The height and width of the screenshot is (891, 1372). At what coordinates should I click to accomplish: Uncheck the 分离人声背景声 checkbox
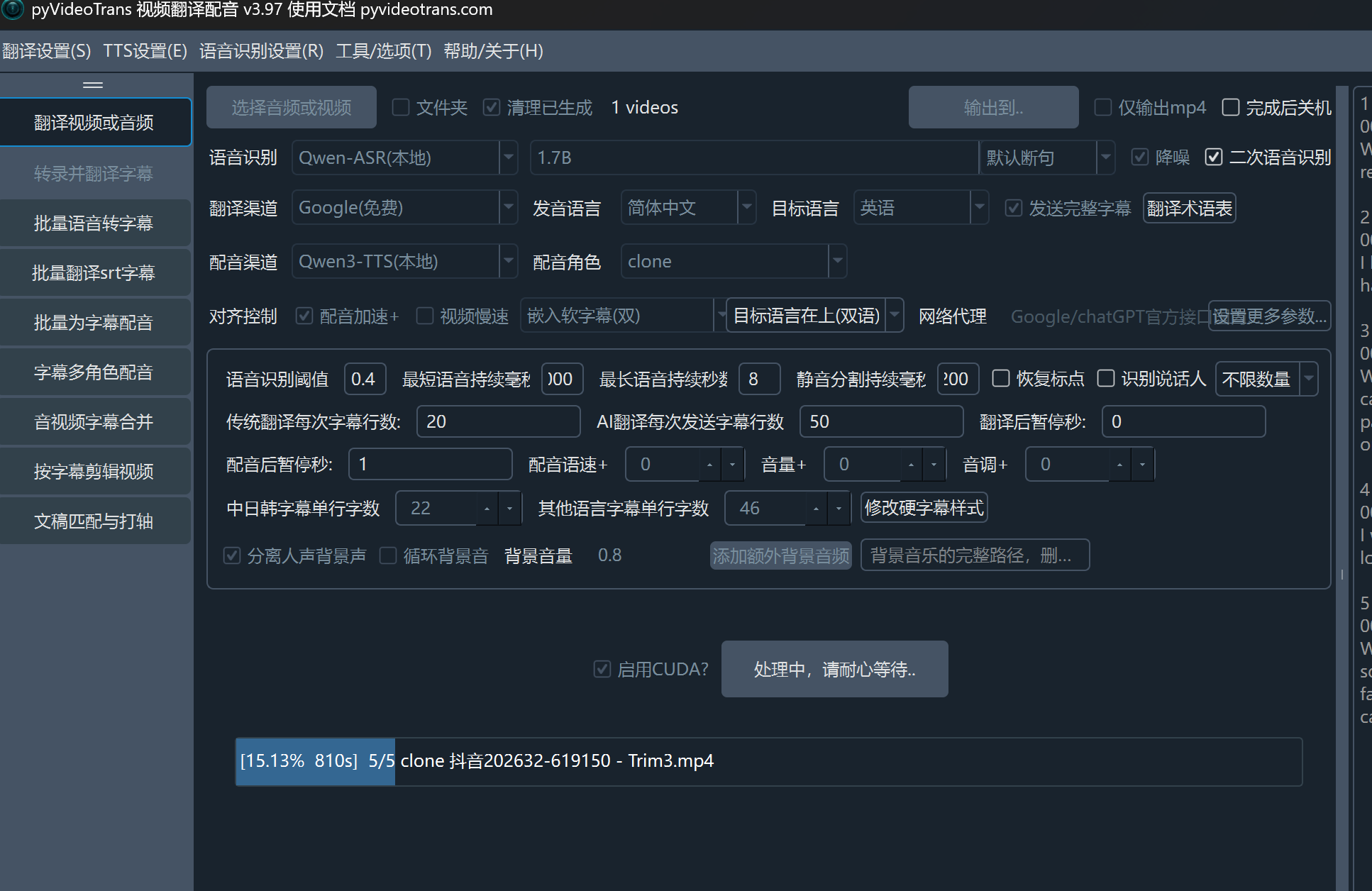click(232, 555)
